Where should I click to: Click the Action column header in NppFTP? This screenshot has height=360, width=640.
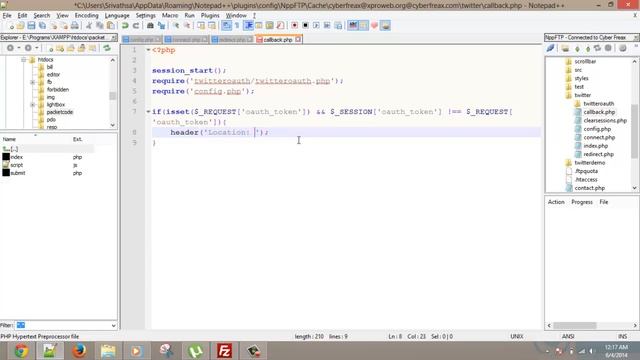pyautogui.click(x=556, y=202)
